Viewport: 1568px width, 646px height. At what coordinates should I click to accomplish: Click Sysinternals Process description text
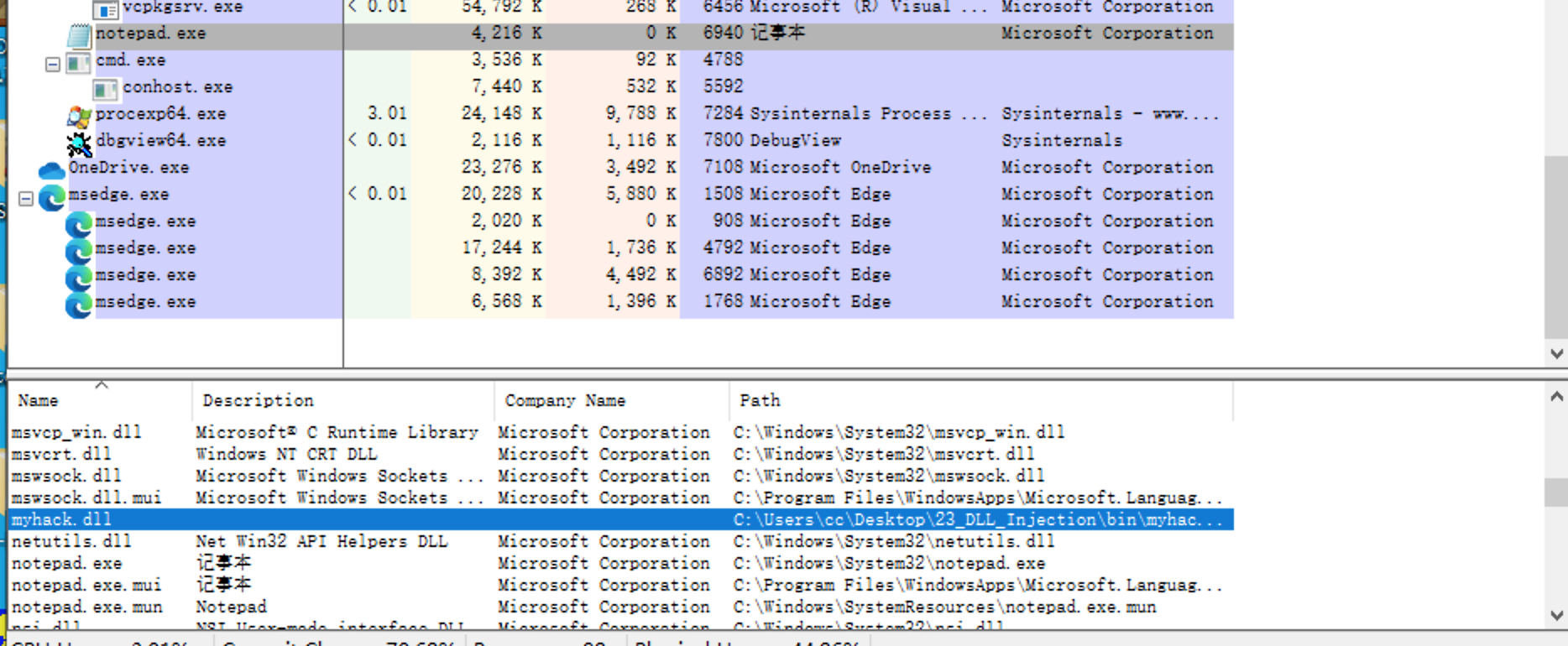[868, 113]
